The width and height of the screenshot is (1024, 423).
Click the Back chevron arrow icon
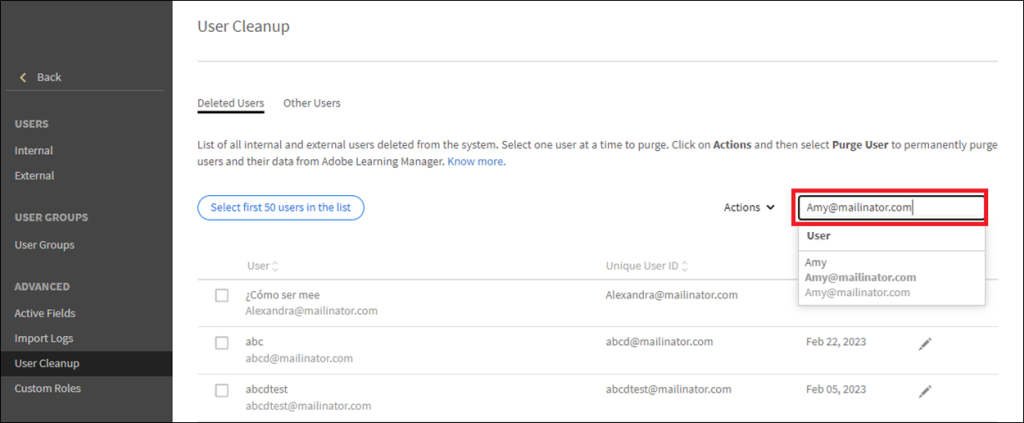[x=23, y=77]
